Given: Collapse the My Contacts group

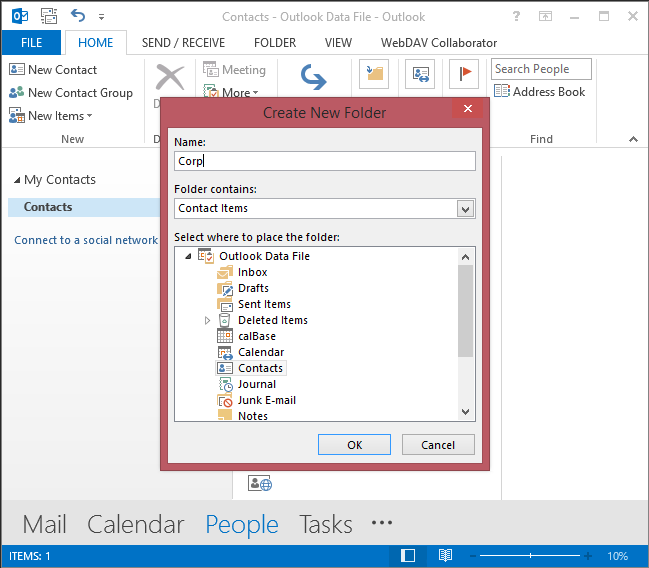Looking at the screenshot, I should [17, 180].
